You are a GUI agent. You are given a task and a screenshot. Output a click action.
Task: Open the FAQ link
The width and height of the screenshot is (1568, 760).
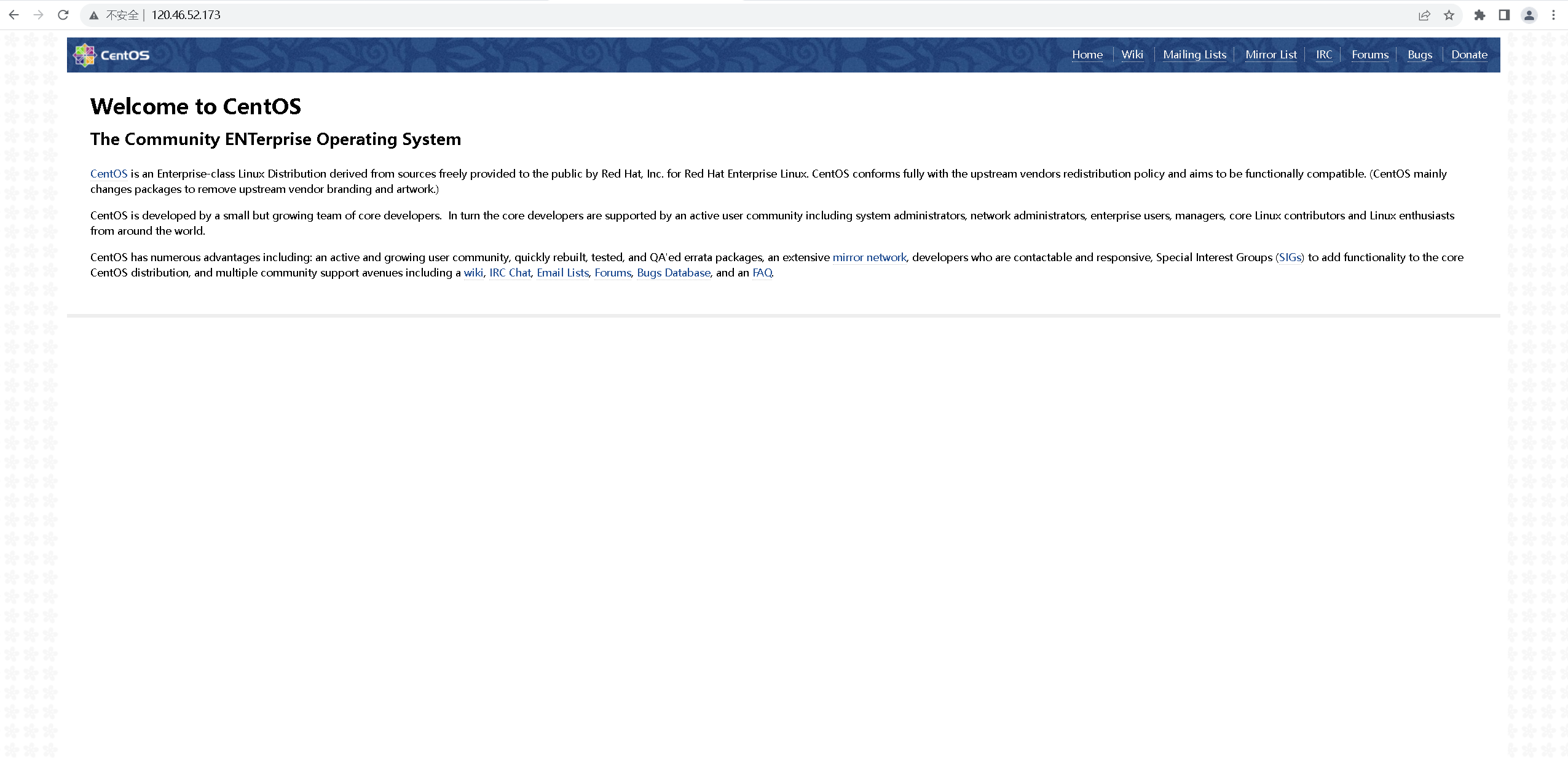762,273
